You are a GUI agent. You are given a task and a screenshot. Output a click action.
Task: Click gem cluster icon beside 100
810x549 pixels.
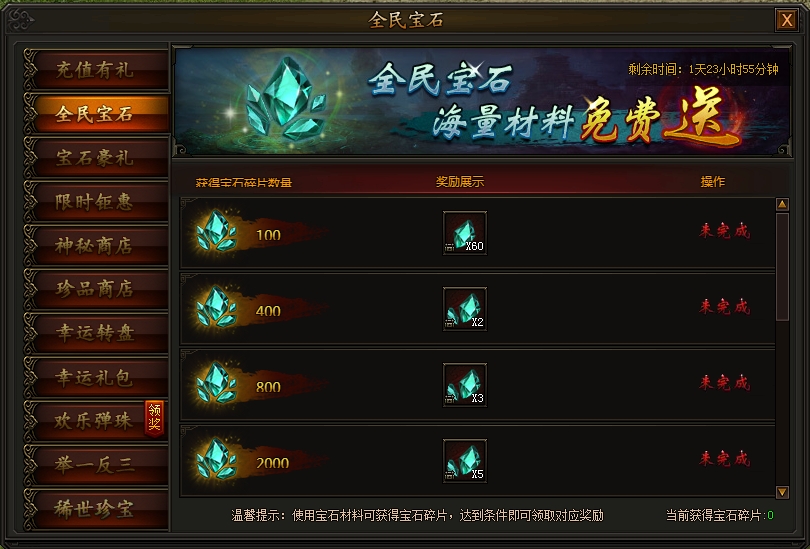click(217, 230)
